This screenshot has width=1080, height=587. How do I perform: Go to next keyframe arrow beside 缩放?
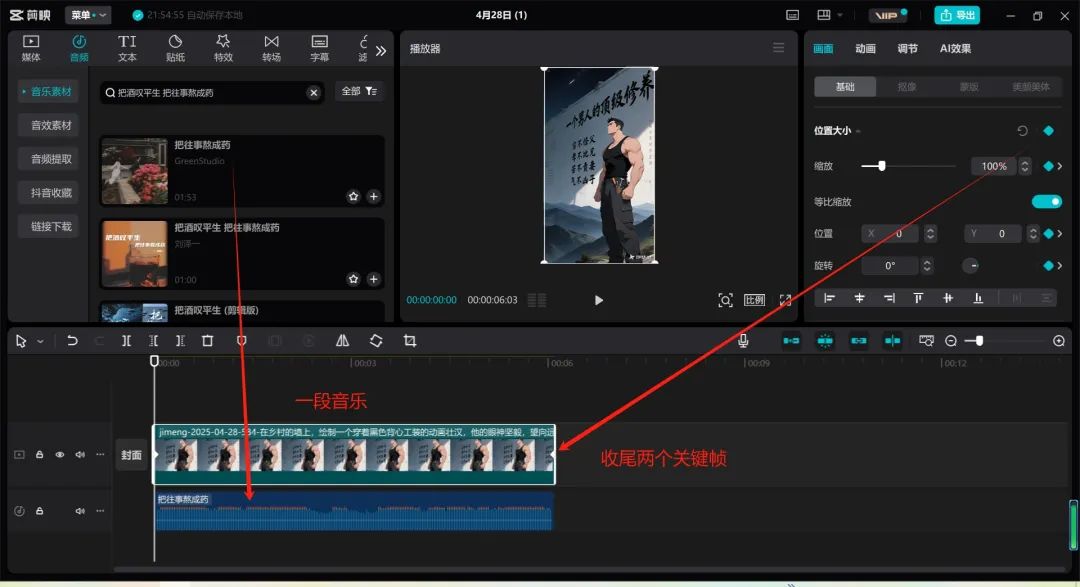click(x=1059, y=166)
